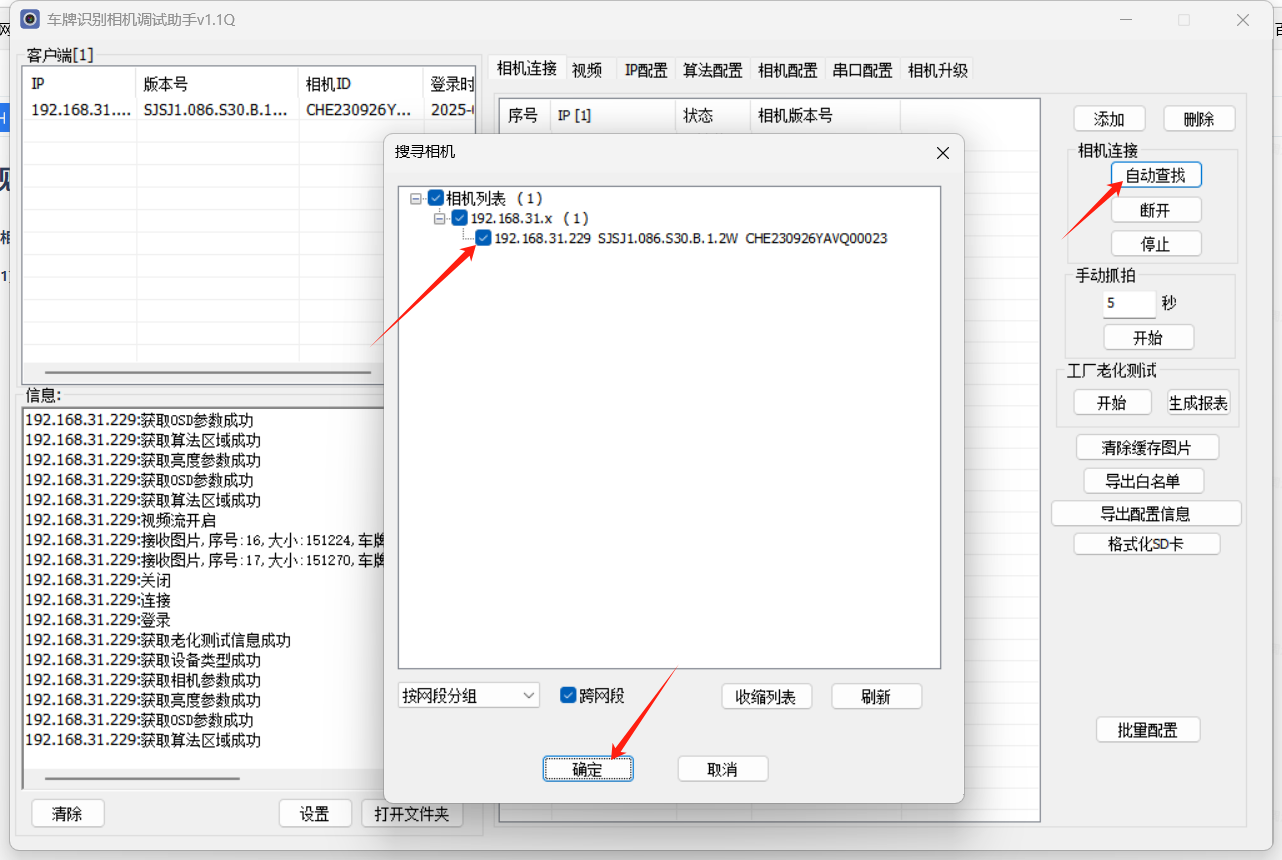Confirm with the 确定 button
The width and height of the screenshot is (1282, 860).
588,769
